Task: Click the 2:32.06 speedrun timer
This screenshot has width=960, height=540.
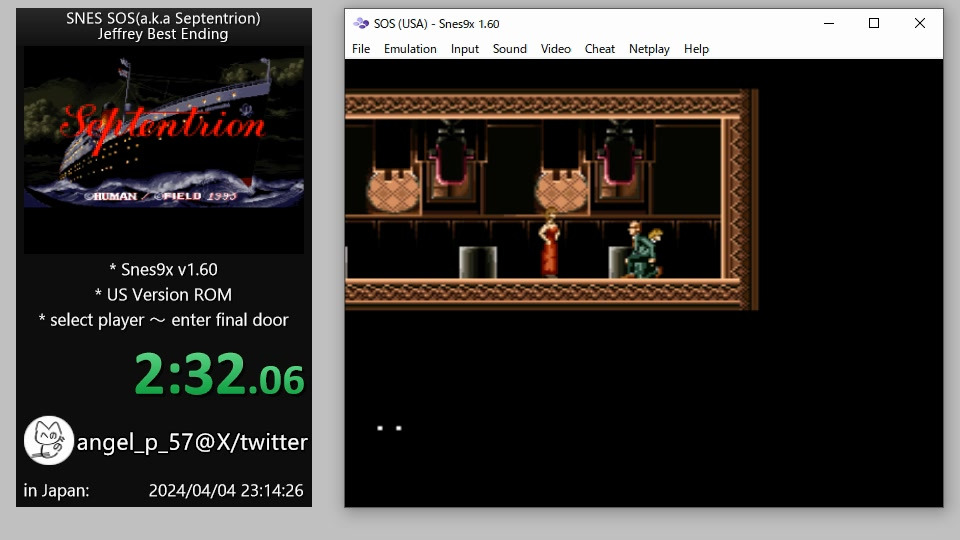Action: pyautogui.click(x=219, y=374)
